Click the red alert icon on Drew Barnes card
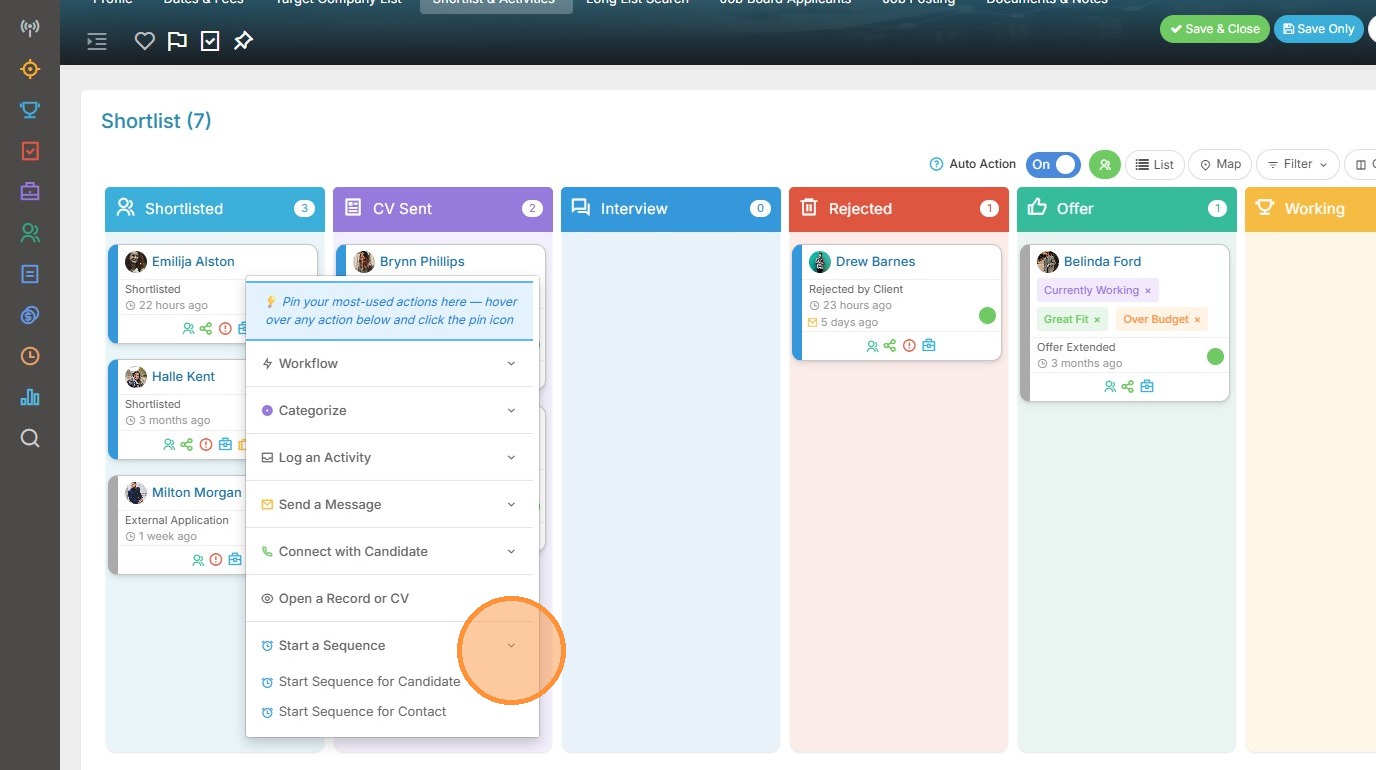Viewport: 1376px width, 770px height. tap(909, 346)
